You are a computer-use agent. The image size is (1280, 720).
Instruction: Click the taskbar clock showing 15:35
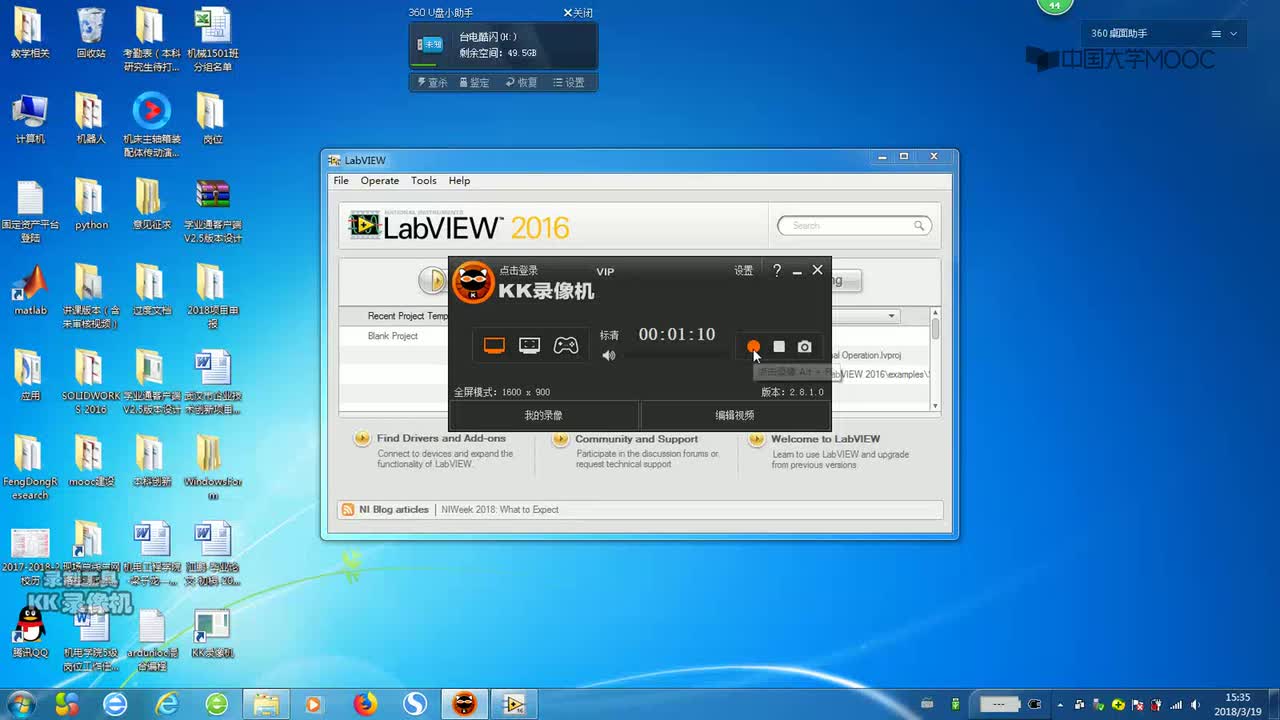pyautogui.click(x=1238, y=704)
